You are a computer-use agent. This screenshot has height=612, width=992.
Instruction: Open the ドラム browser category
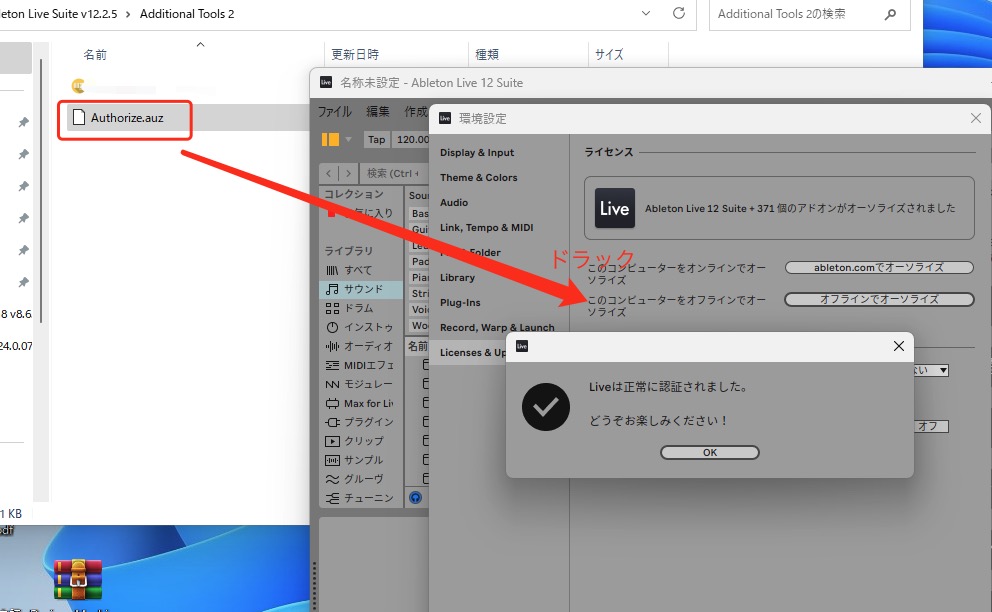361,308
